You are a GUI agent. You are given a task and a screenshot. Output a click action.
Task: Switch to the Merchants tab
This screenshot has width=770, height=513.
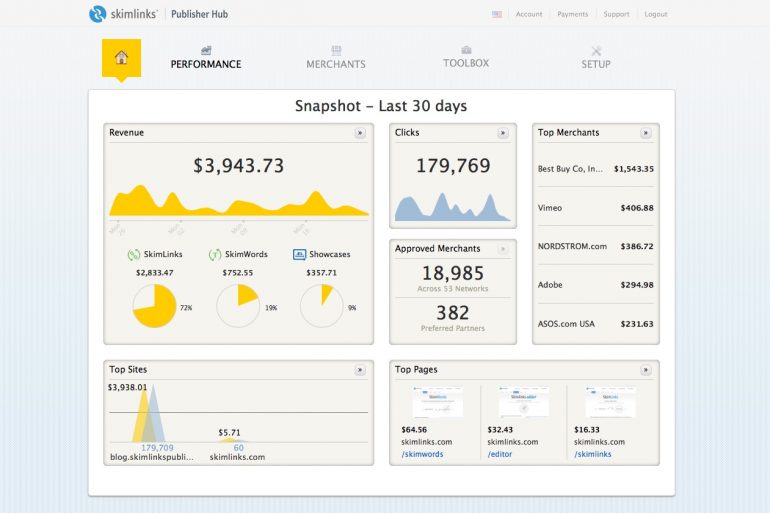(x=336, y=64)
